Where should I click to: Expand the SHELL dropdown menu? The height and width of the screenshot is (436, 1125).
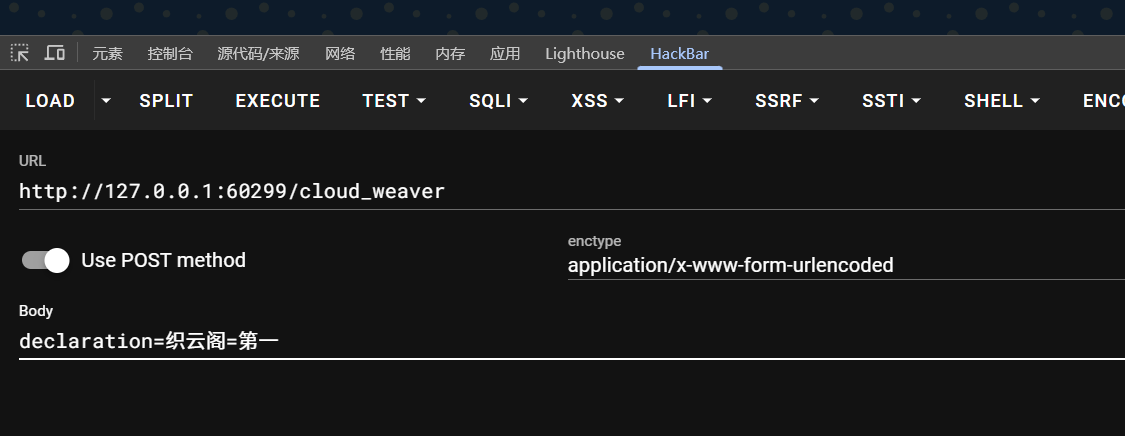tap(1001, 101)
